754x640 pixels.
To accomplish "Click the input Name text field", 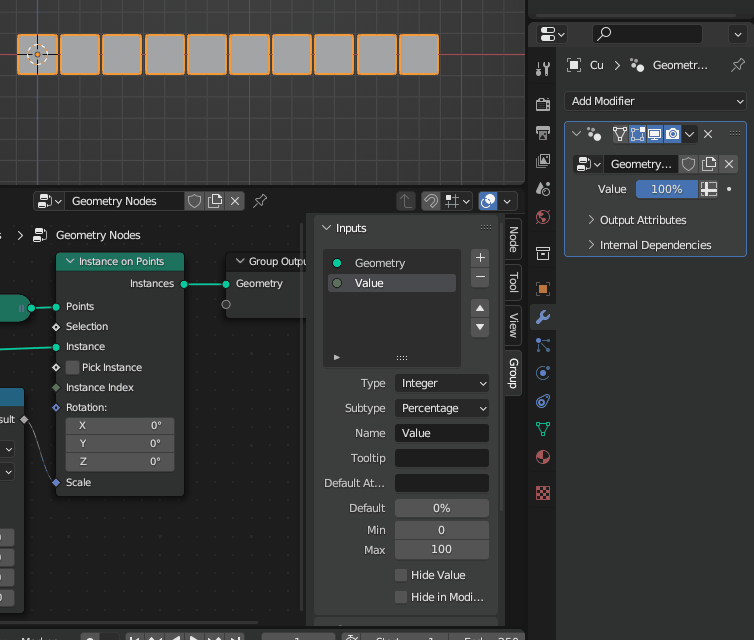I will [442, 433].
